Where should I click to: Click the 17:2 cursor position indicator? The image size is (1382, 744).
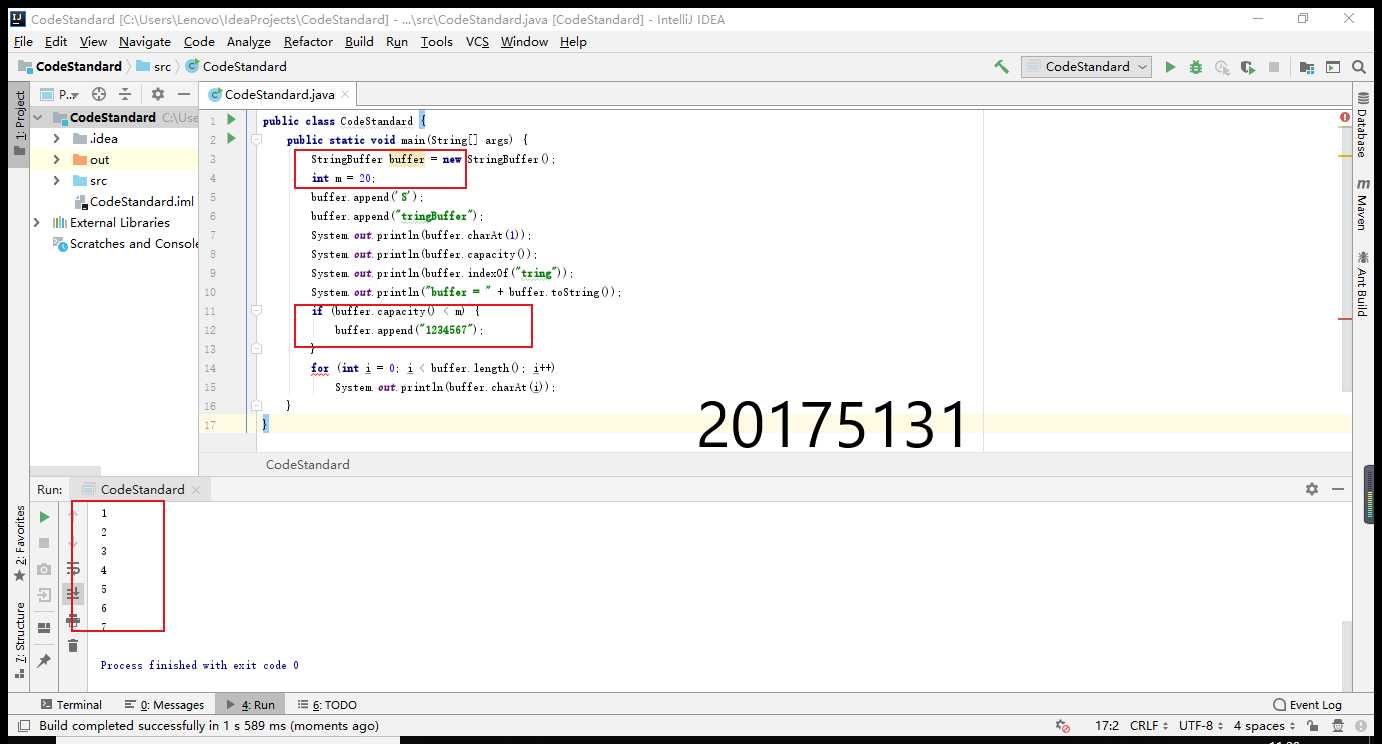(1107, 726)
